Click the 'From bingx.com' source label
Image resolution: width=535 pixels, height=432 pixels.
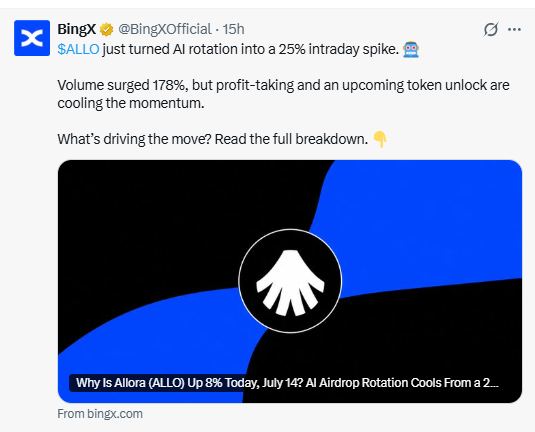pos(100,414)
